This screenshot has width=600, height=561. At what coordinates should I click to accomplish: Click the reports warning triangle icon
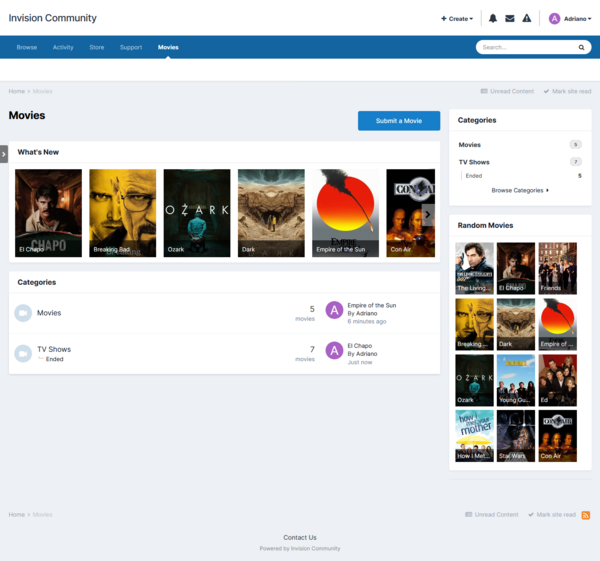tap(527, 18)
